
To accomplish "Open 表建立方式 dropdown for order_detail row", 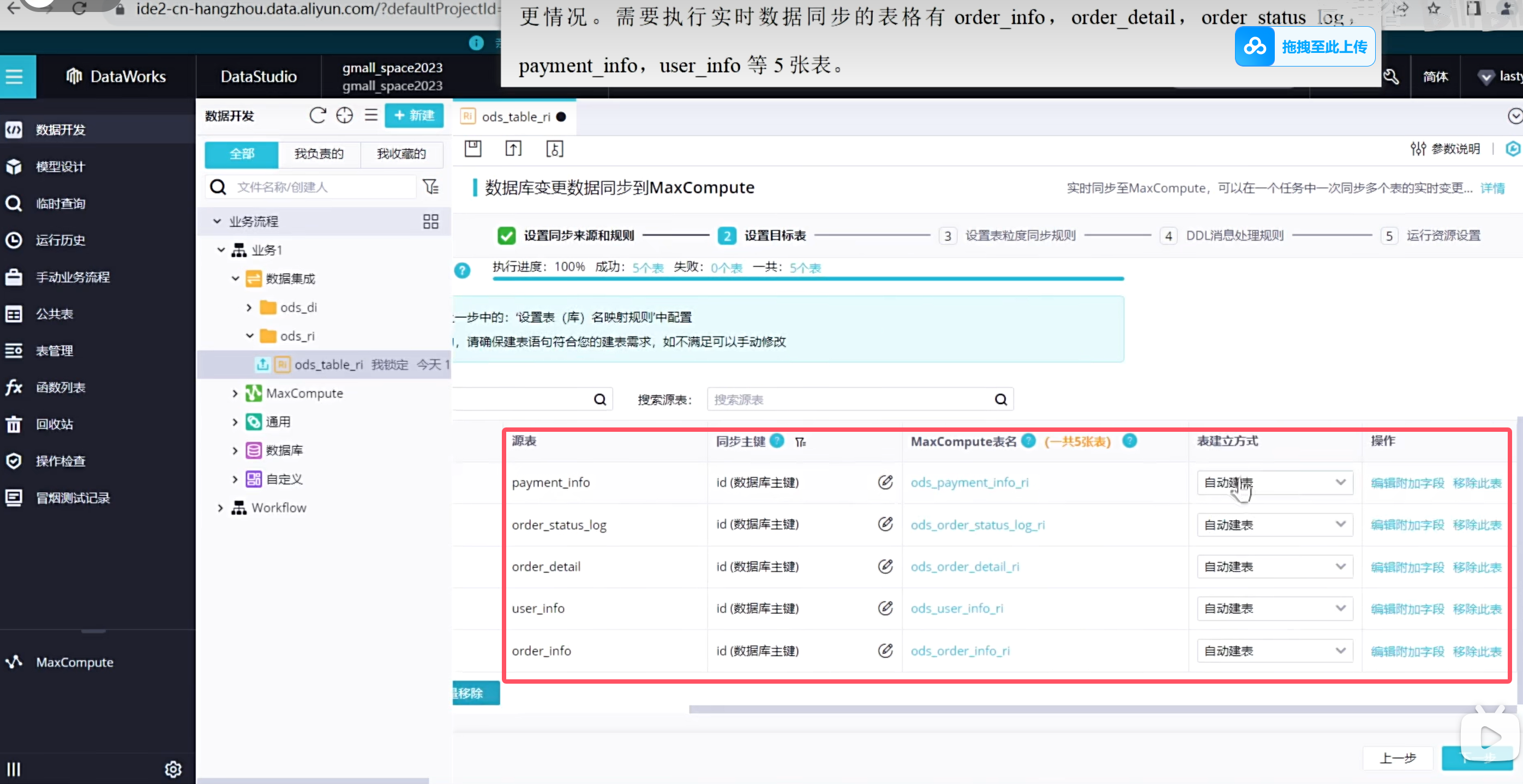I will (1274, 566).
